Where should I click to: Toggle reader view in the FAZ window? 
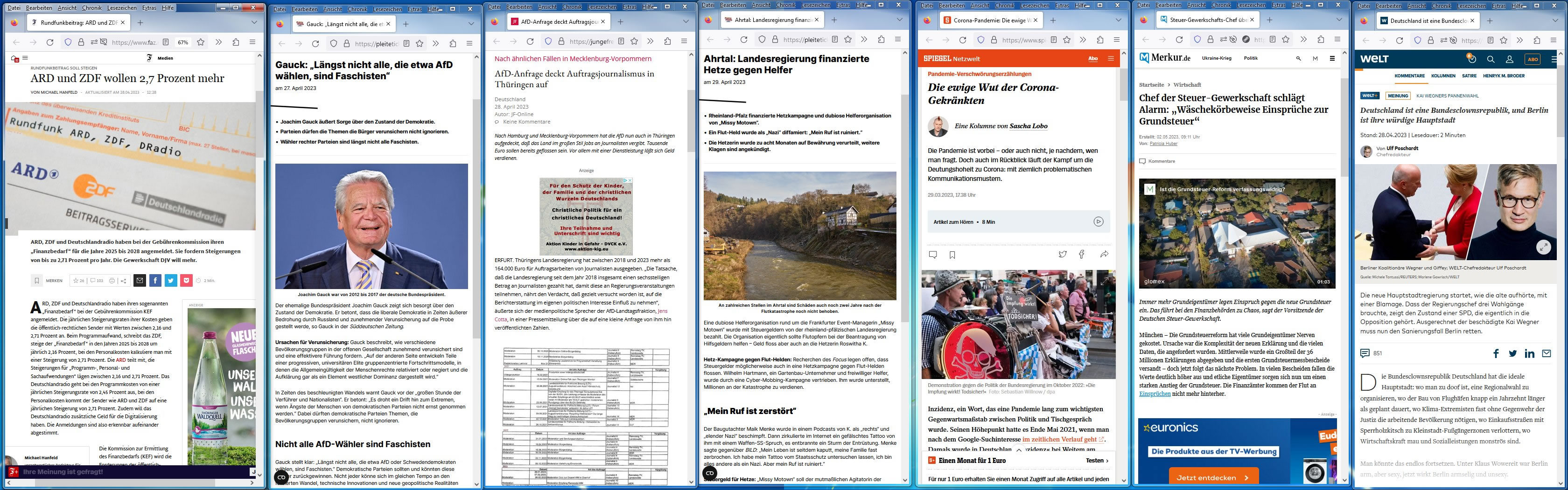point(166,42)
